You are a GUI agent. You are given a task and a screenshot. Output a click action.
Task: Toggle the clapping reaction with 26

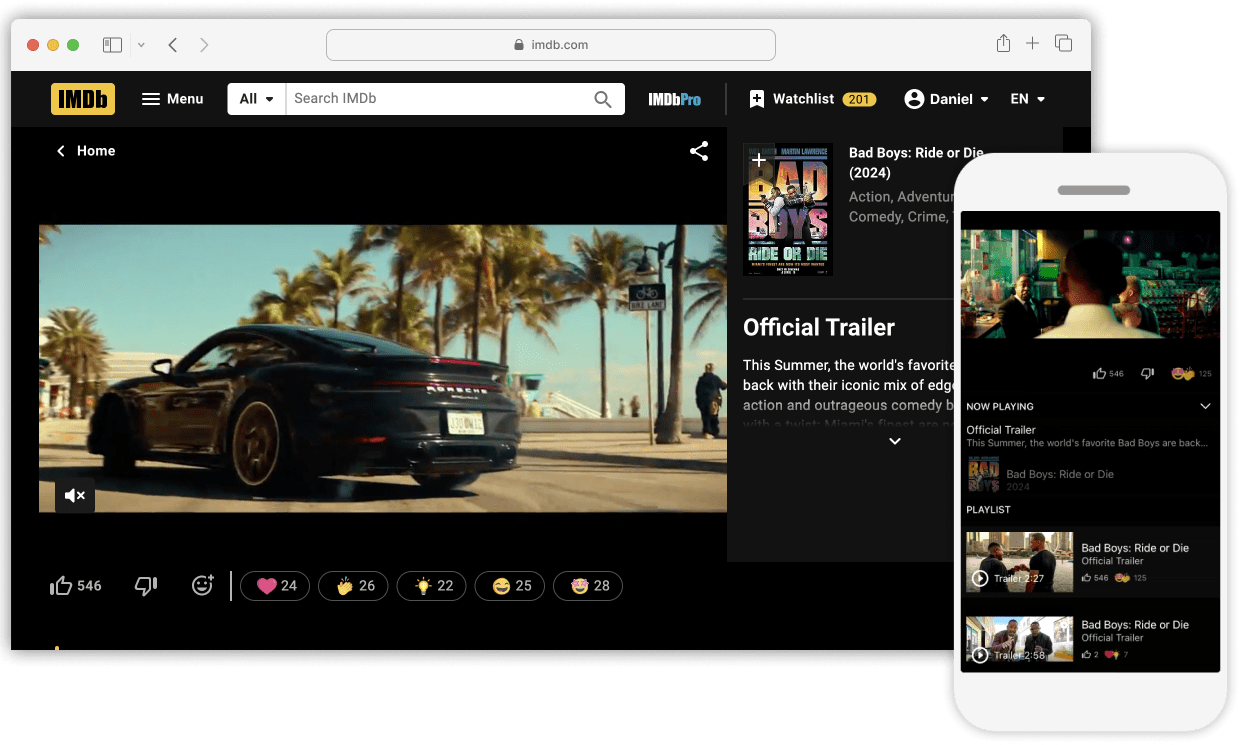(x=354, y=586)
